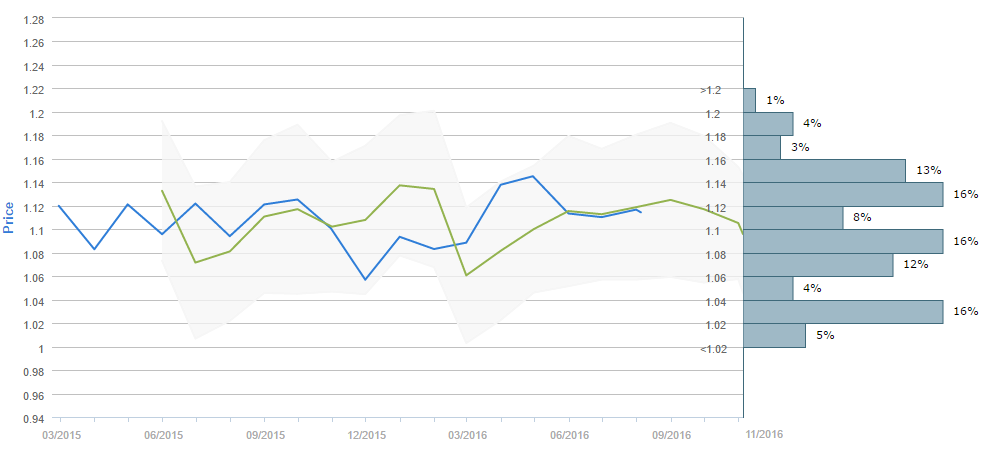This screenshot has width=990, height=450.
Task: Click the blue line's lowest point at 12/2015
Action: point(365,280)
